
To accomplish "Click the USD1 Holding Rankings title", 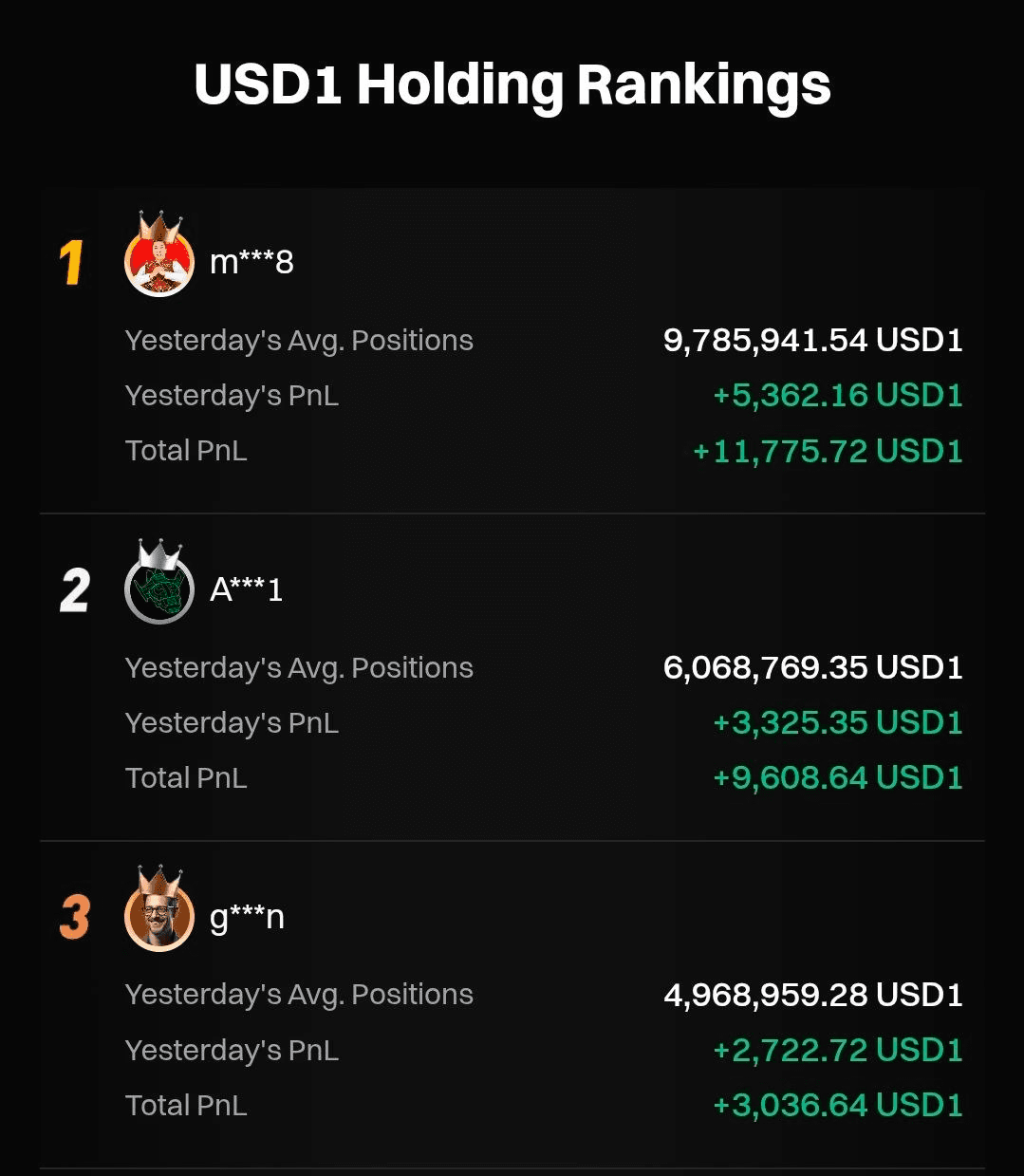I will [512, 84].
